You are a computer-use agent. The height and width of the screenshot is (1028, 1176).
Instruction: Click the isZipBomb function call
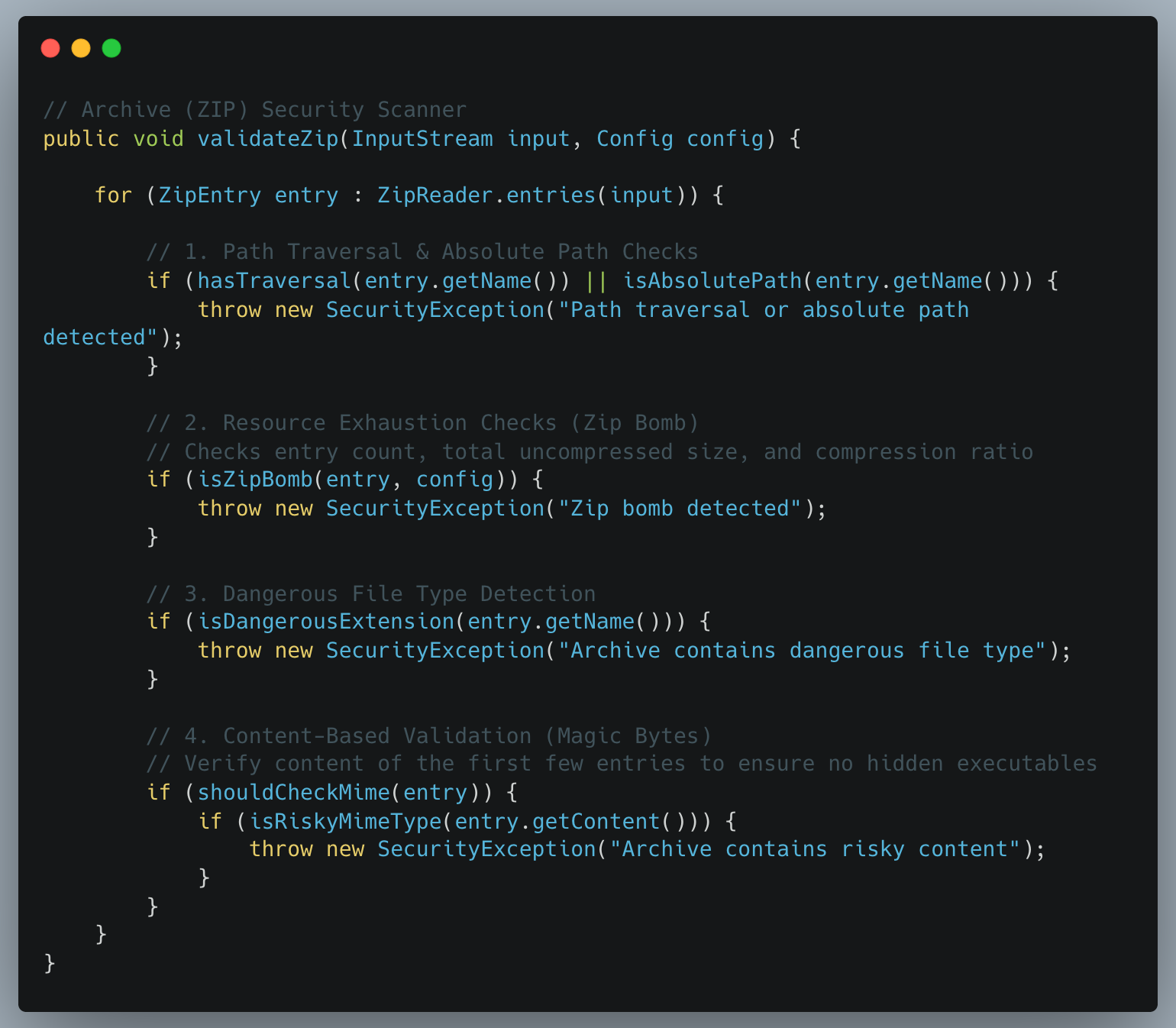point(254,480)
